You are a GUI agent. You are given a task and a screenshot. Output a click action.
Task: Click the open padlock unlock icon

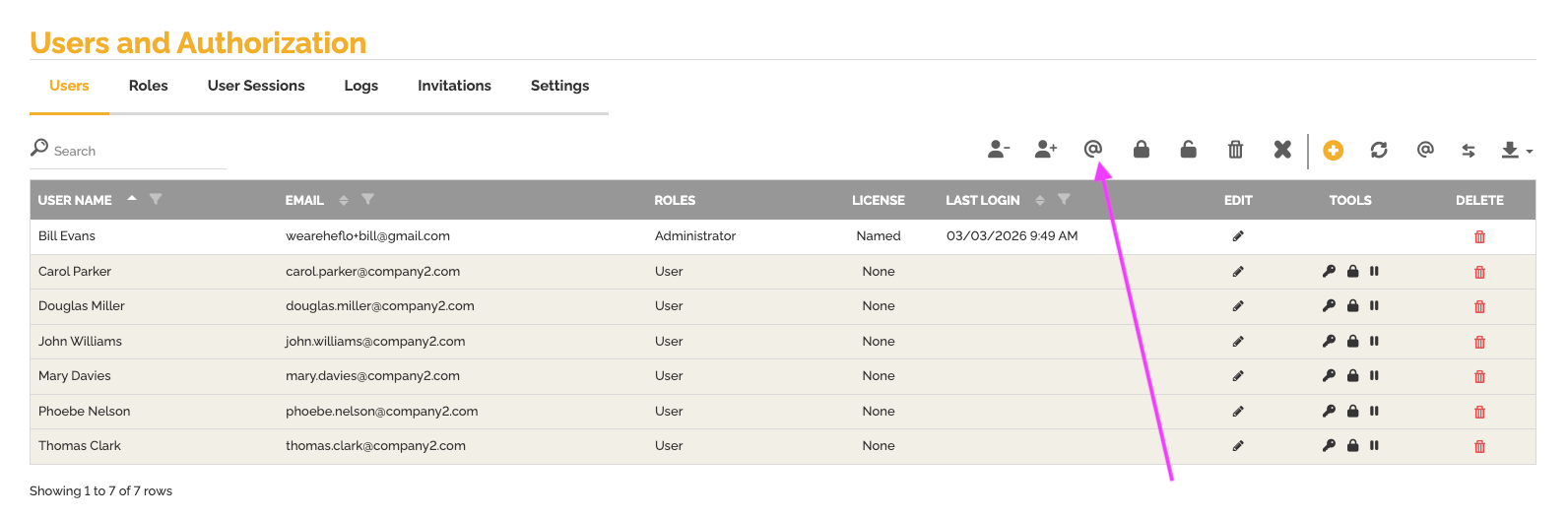pyautogui.click(x=1188, y=150)
